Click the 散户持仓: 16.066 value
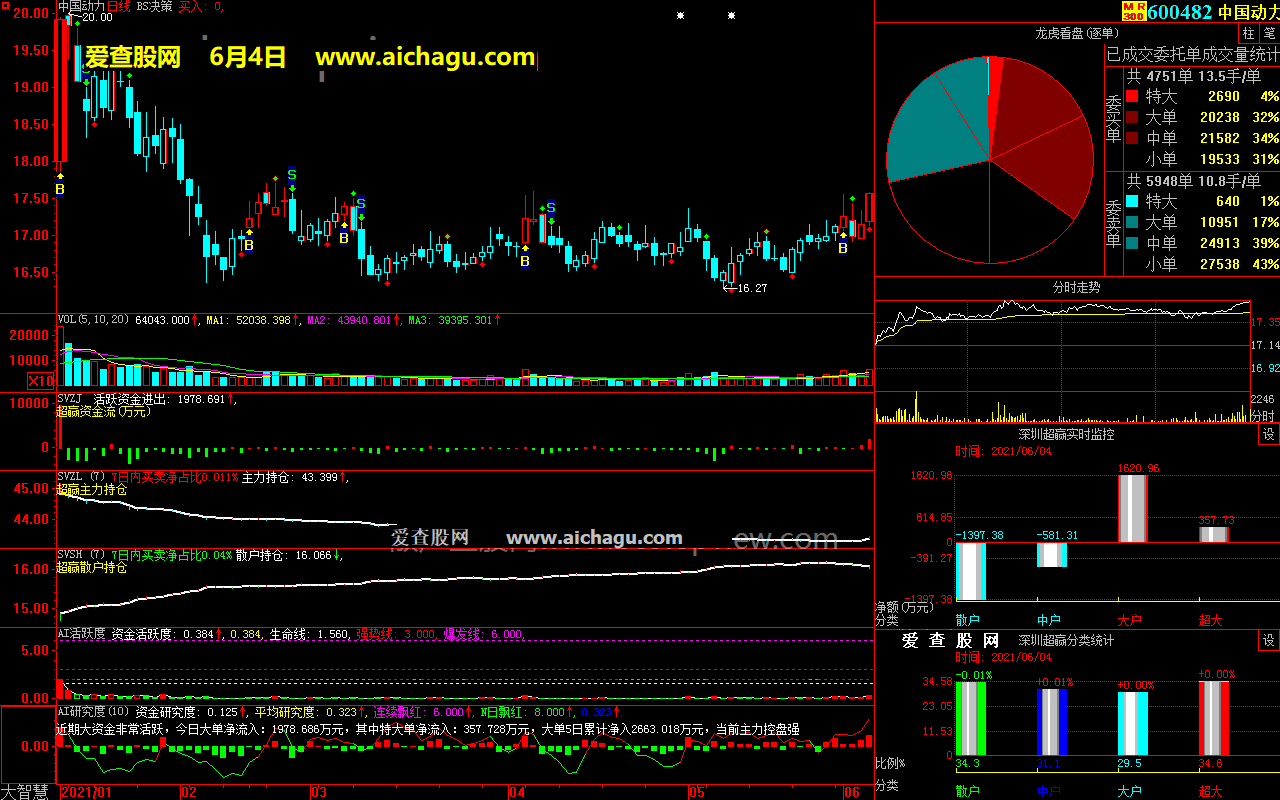This screenshot has width=1280, height=800. pos(286,555)
